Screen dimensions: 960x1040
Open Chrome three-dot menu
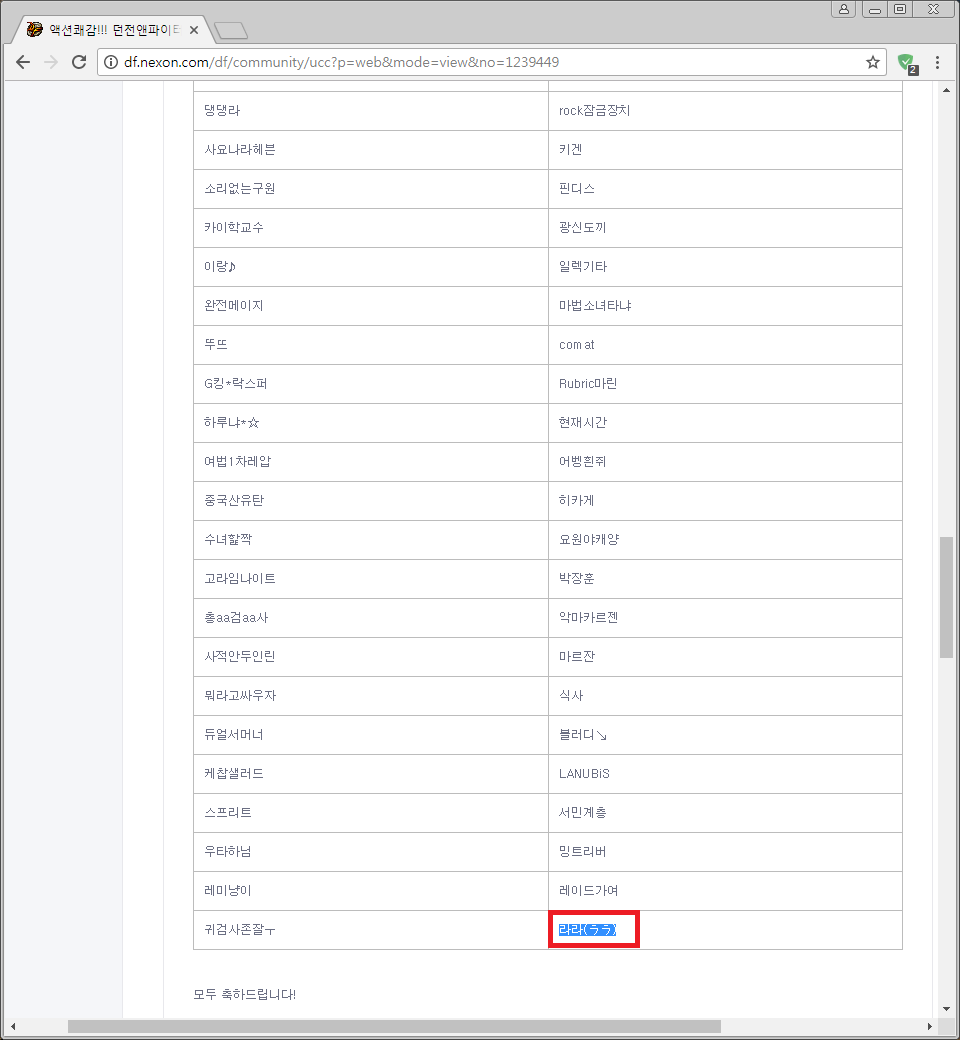tap(938, 62)
